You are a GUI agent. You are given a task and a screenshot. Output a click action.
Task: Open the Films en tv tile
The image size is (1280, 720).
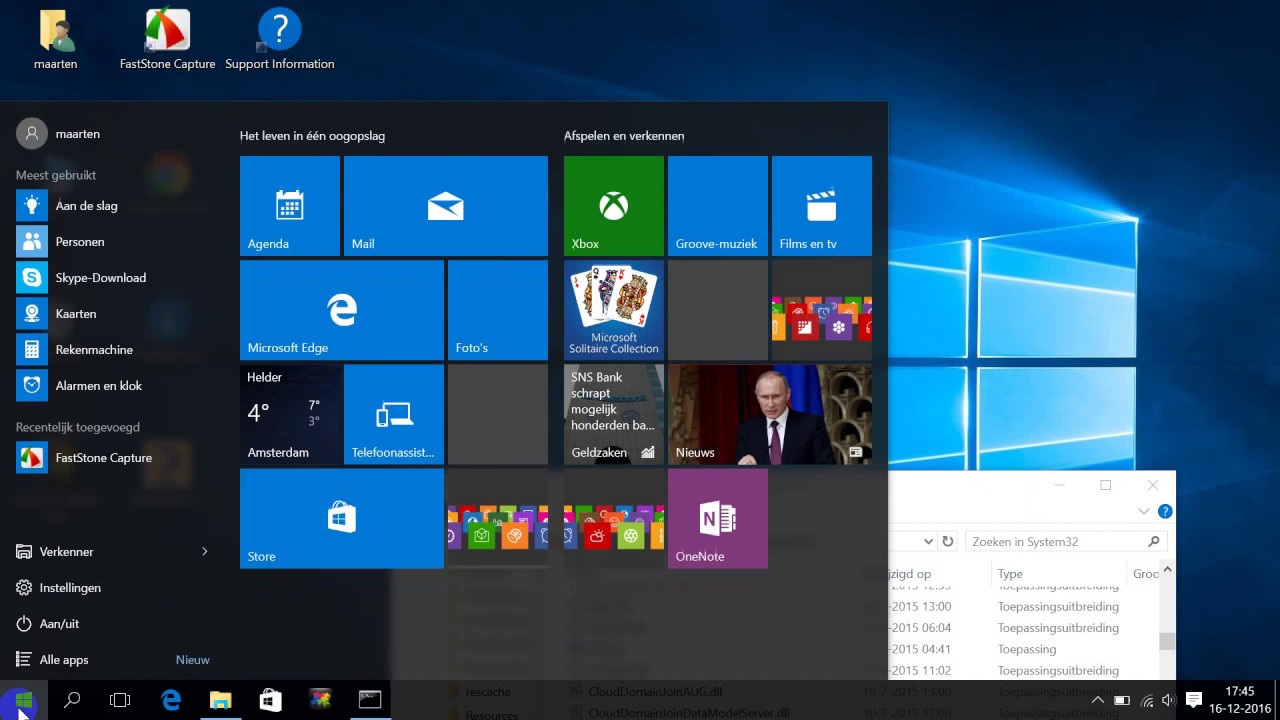[x=822, y=206]
